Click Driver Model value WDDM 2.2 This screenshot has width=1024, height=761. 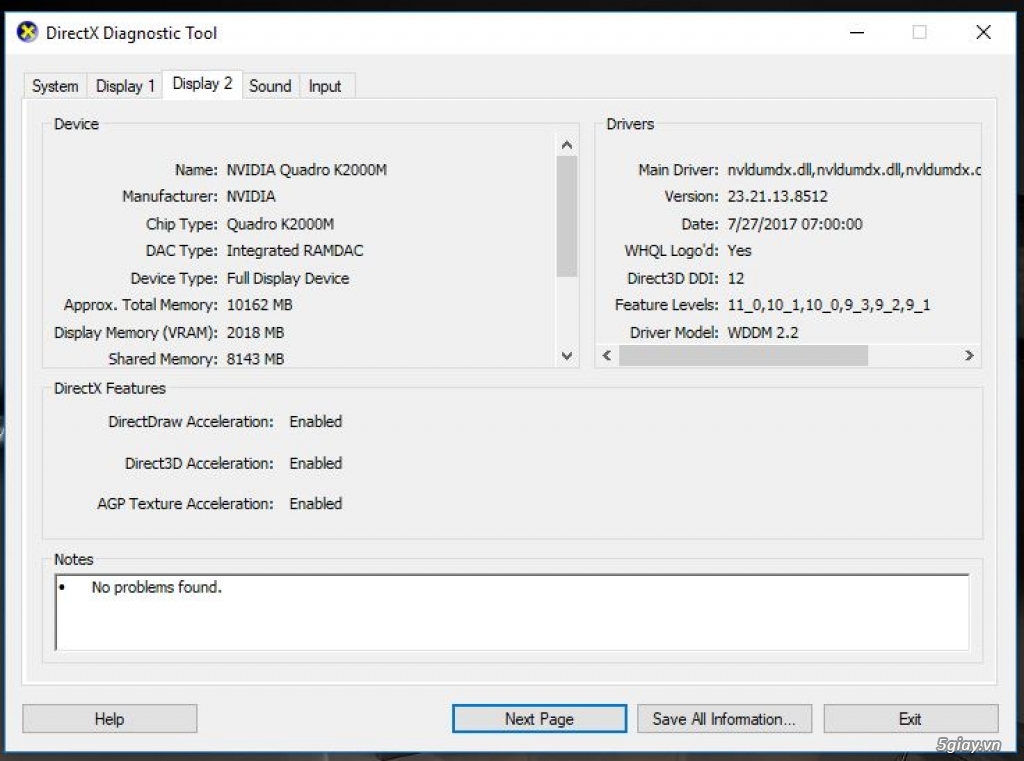[763, 332]
